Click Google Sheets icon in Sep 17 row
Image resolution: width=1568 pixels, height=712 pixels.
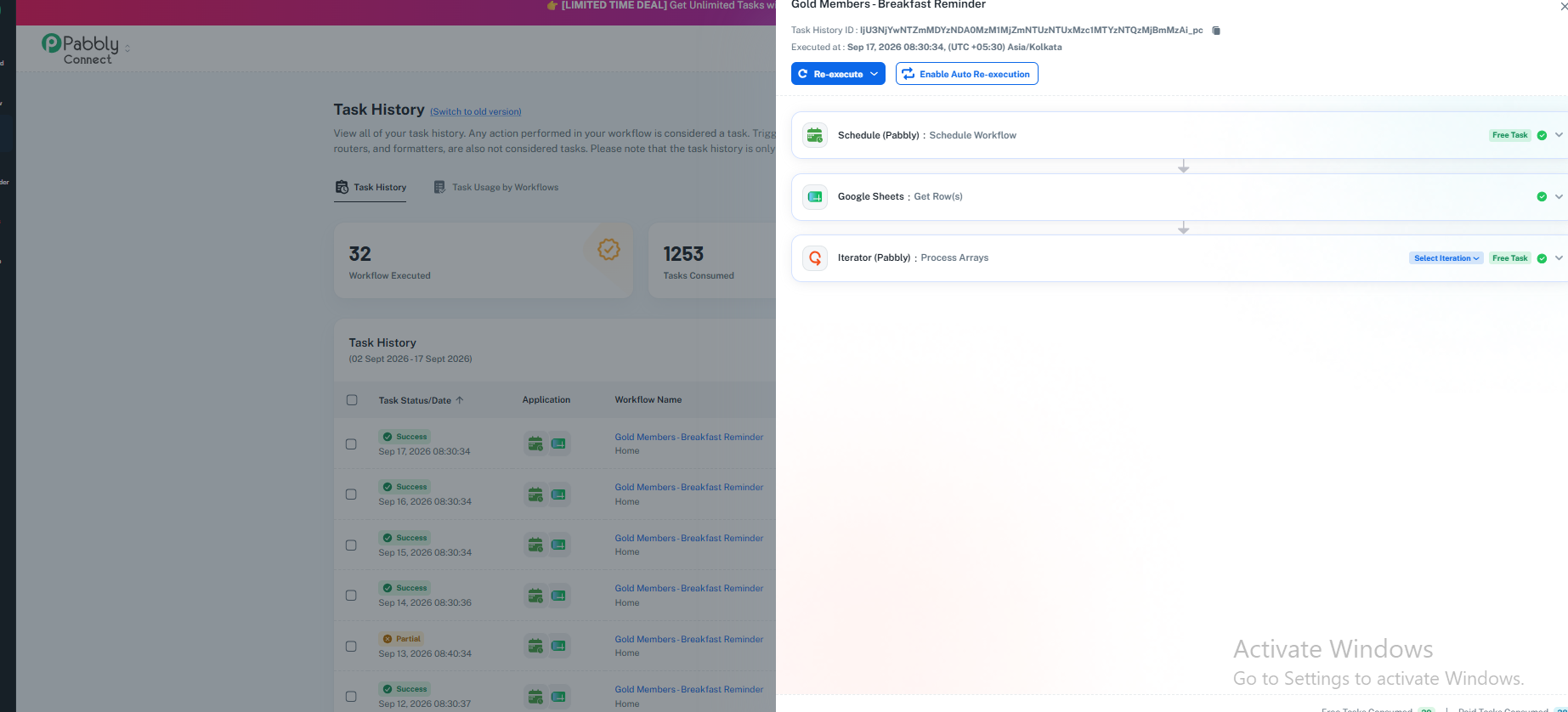pos(558,444)
